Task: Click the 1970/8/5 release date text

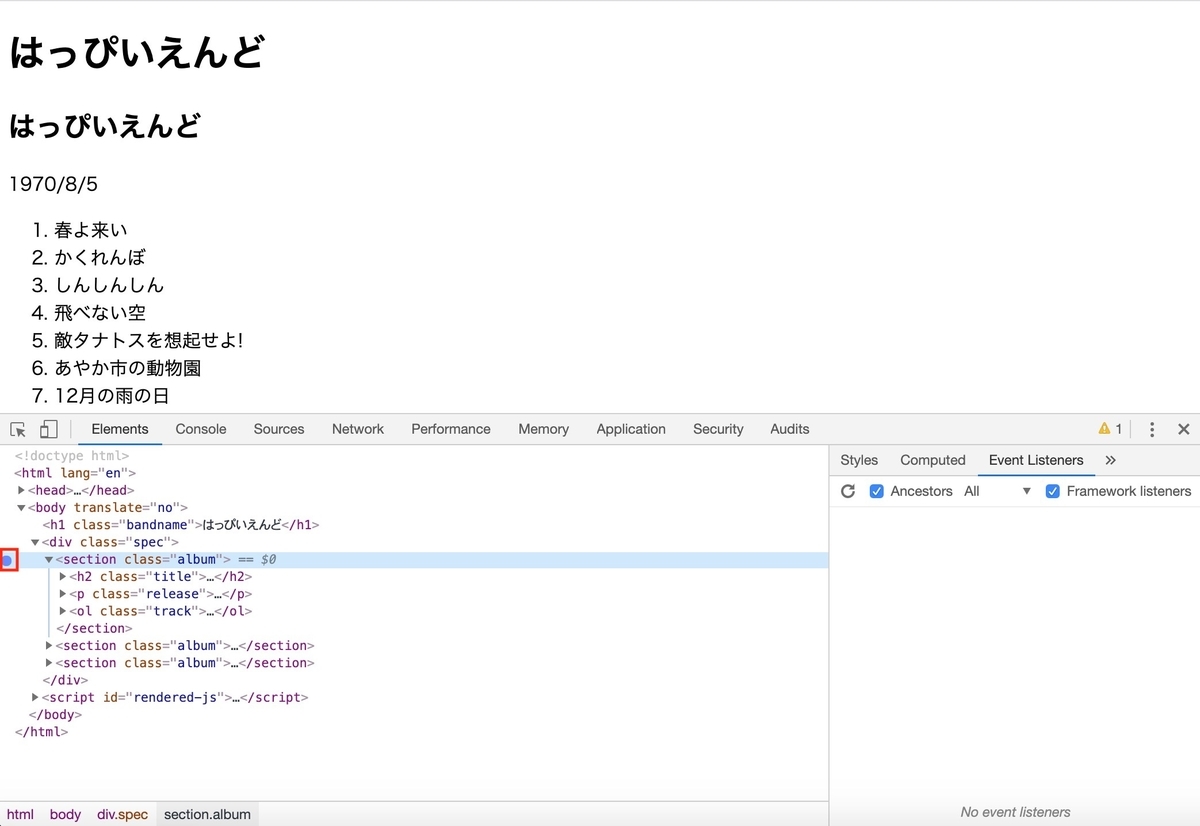Action: coord(54,184)
